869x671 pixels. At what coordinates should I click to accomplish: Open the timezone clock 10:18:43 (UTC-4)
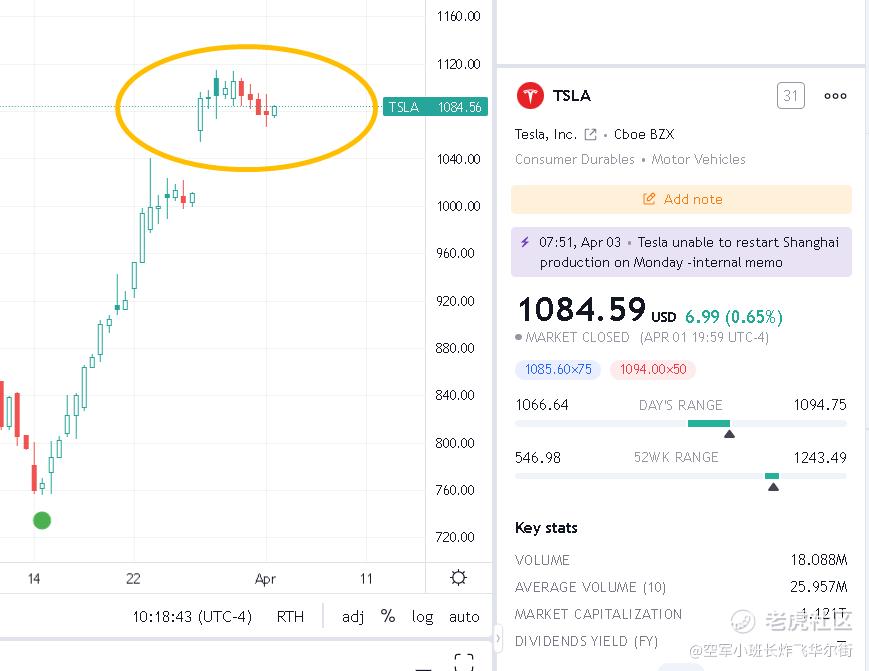coord(192,616)
